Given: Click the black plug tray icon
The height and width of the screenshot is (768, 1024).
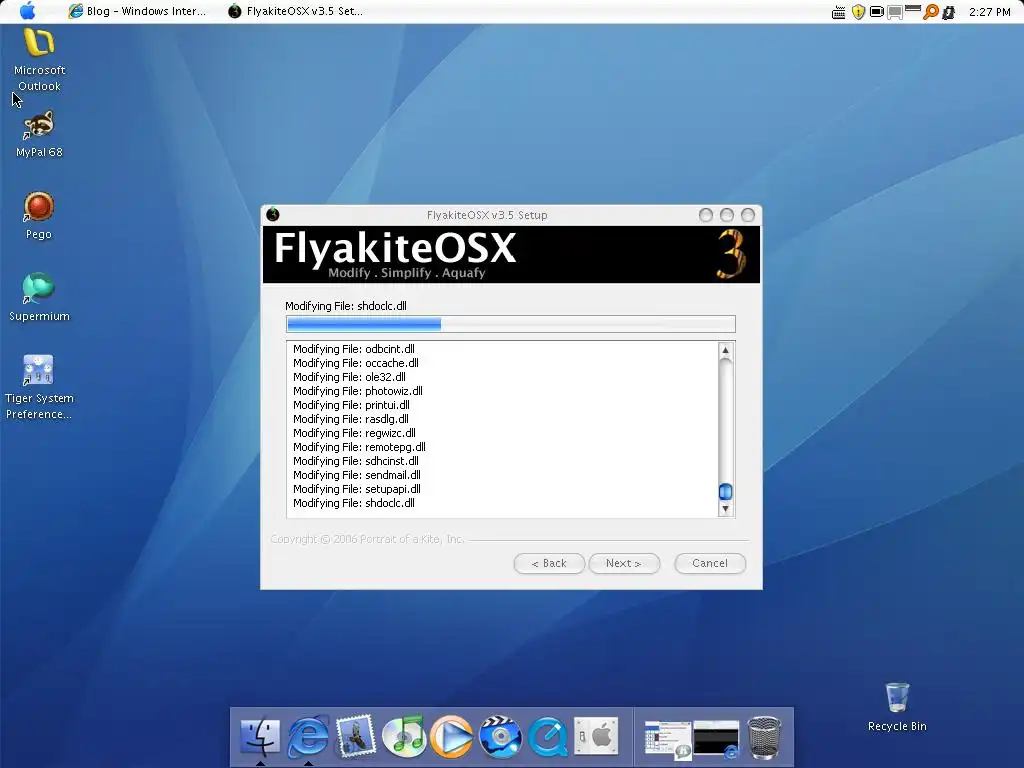Looking at the screenshot, I should [x=949, y=12].
